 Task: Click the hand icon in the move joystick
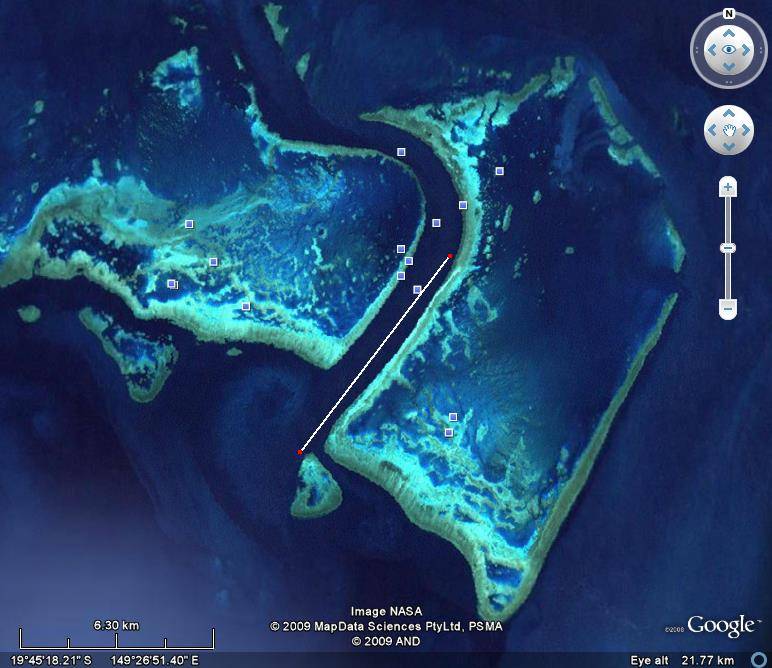point(729,130)
